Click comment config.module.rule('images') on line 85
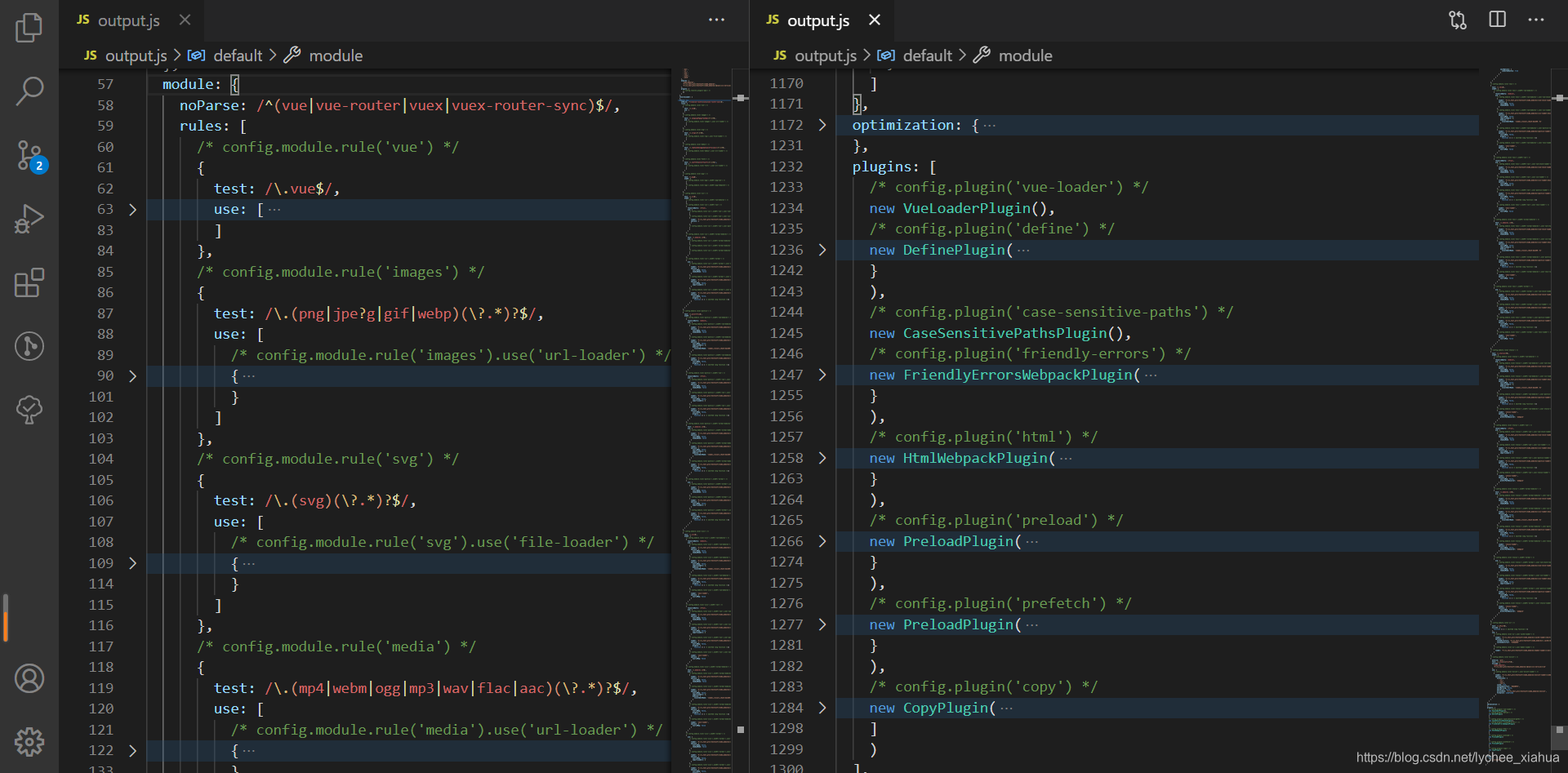Viewport: 1568px width, 773px height. 341,272
